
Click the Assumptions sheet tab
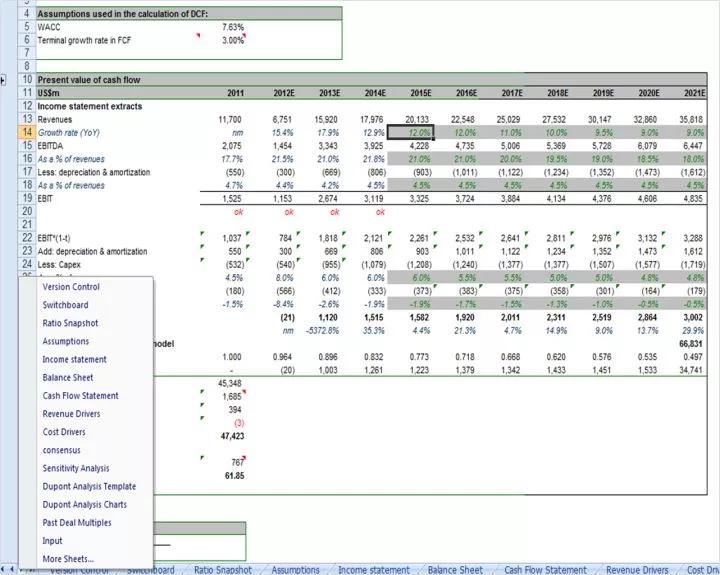295,570
